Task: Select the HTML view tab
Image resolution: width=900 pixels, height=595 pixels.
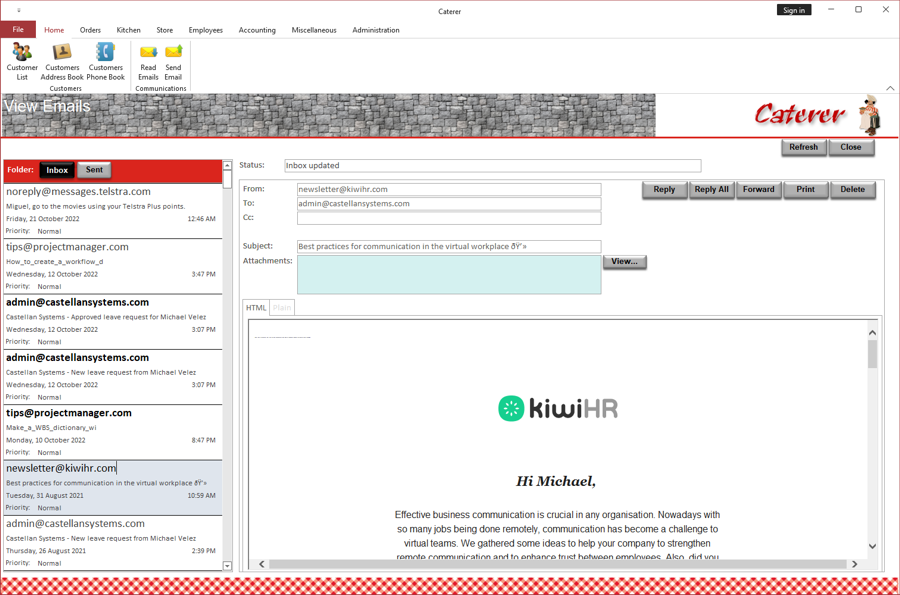Action: (256, 308)
